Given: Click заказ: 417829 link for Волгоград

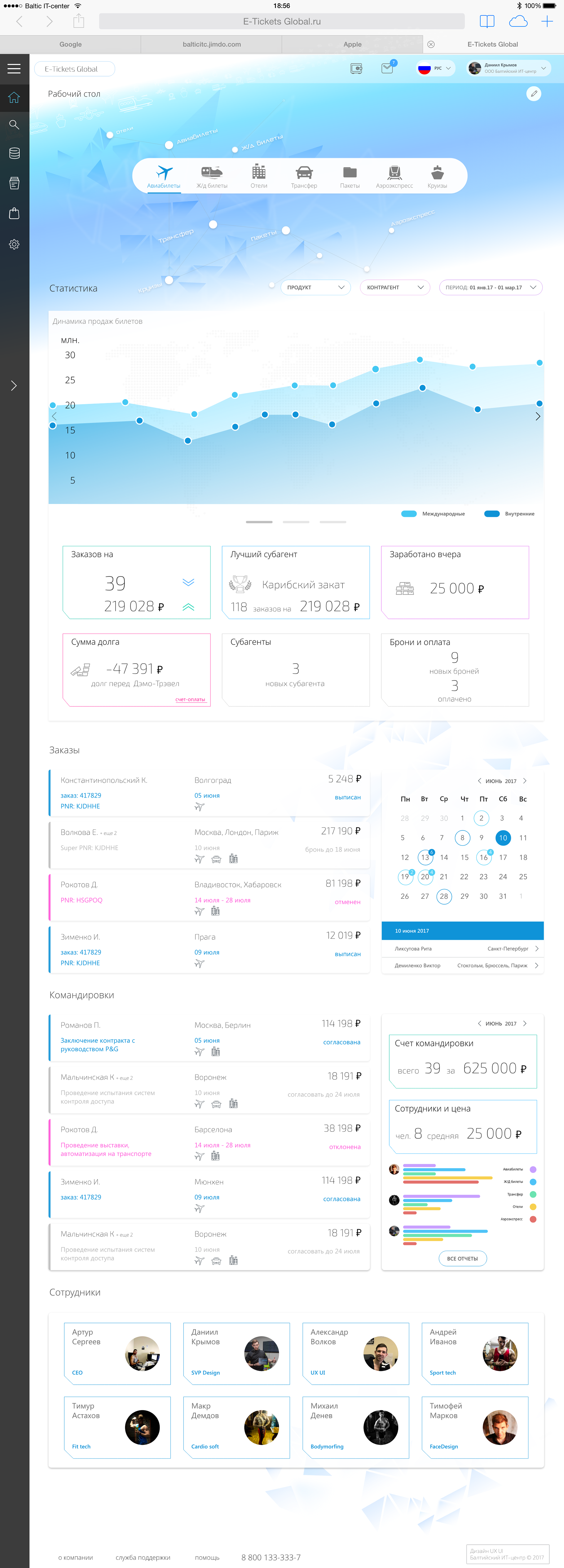Looking at the screenshot, I should (81, 796).
